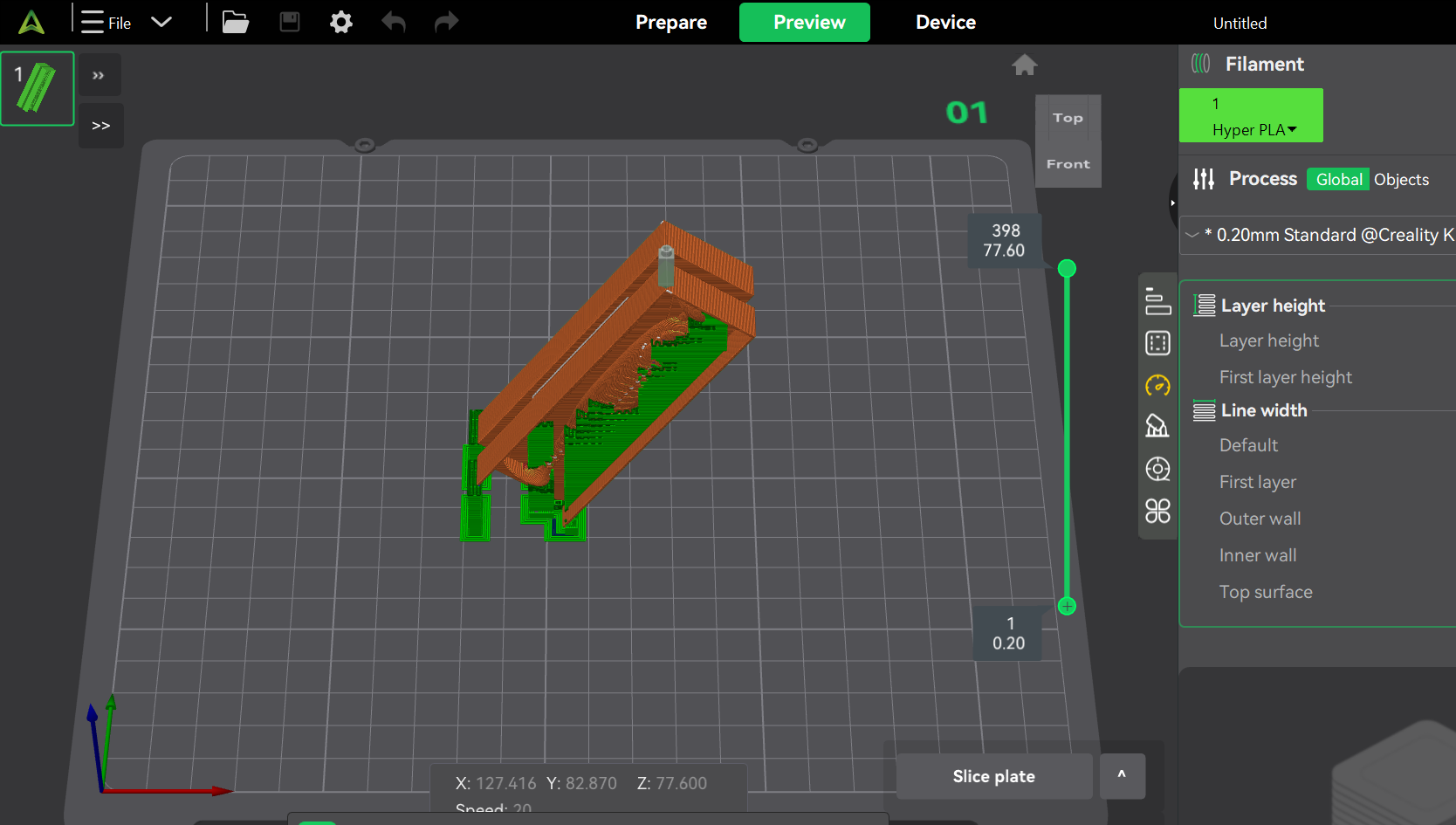Select First layer line width parameter
1456x825 pixels.
(x=1258, y=482)
